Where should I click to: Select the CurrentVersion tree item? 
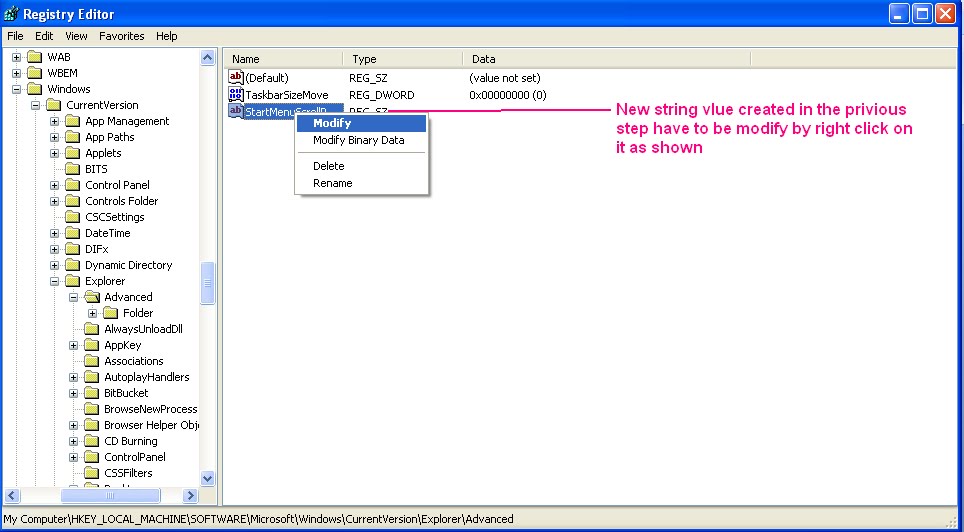tap(102, 105)
